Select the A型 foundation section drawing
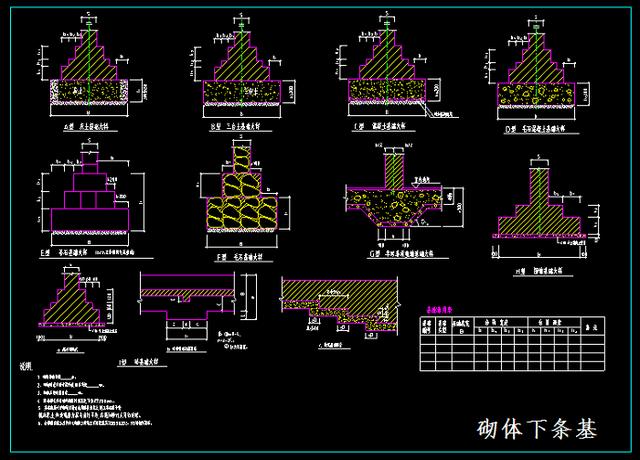 pos(94,65)
